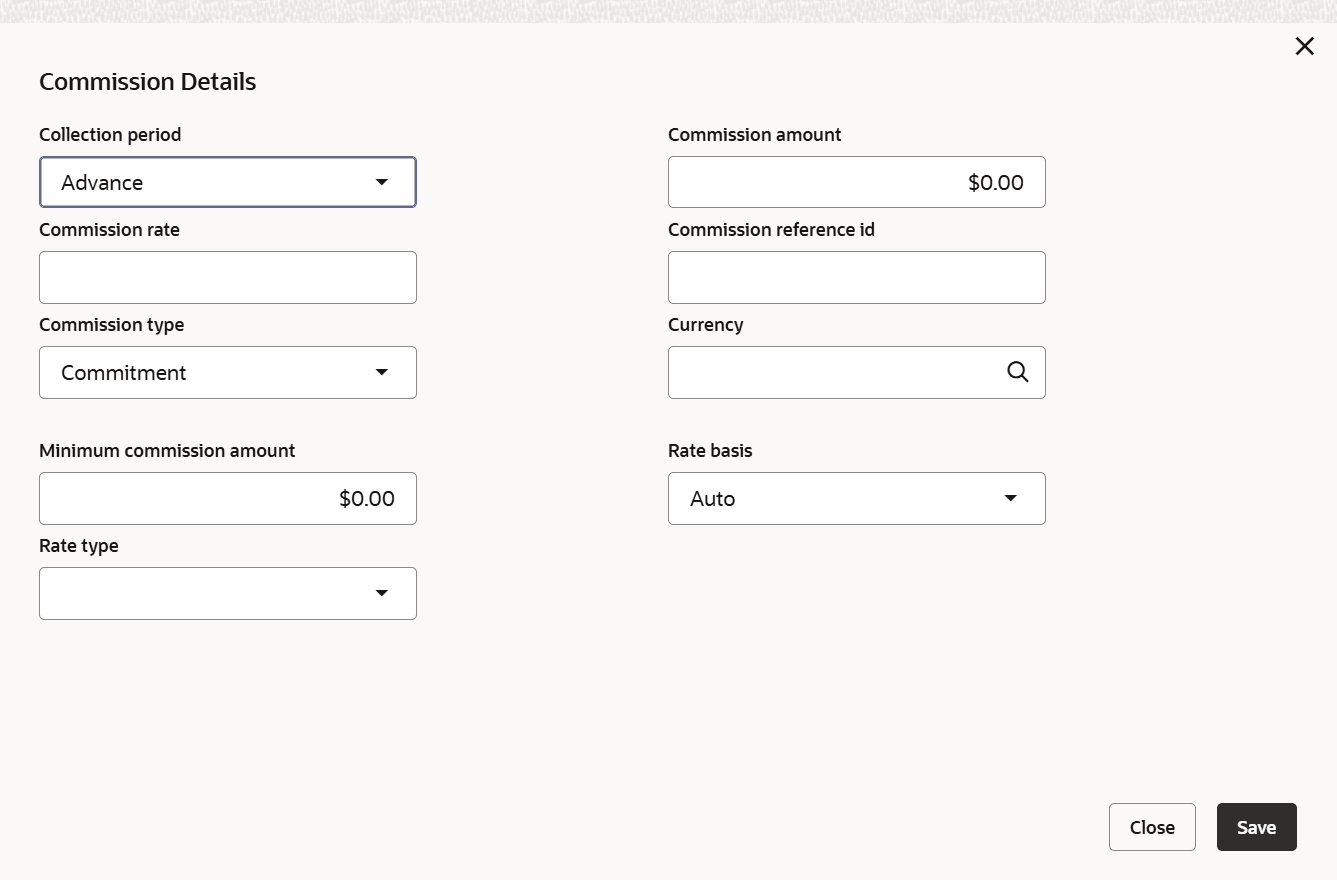Focus the Commission rate text box
The image size is (1337, 880).
228,277
